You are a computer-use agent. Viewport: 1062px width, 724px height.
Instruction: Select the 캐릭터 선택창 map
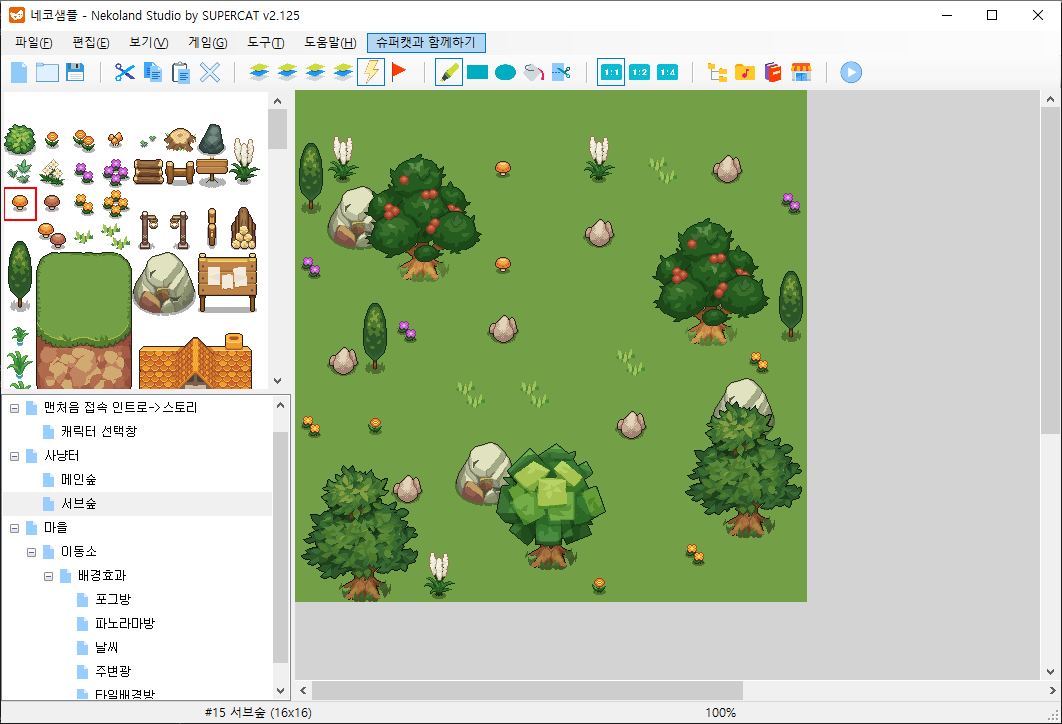[x=99, y=431]
